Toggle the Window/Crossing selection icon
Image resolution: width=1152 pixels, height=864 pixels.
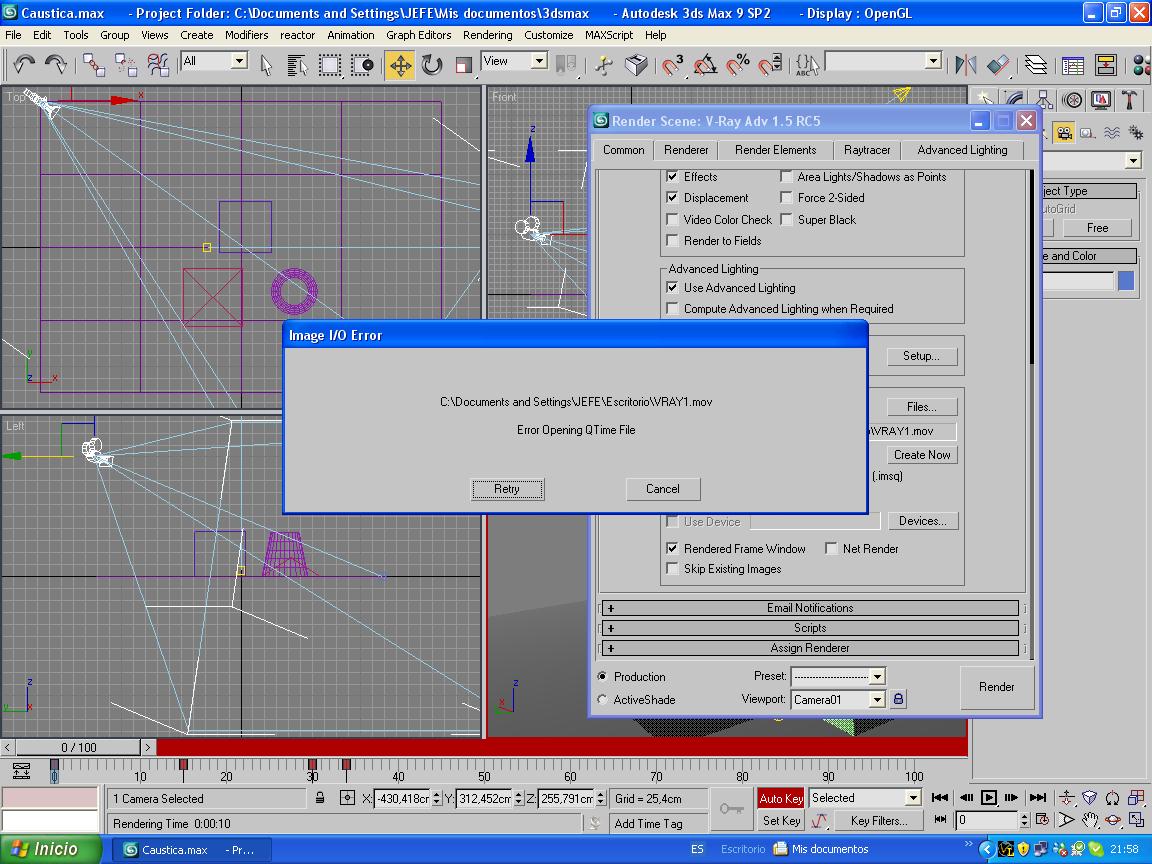(x=362, y=65)
